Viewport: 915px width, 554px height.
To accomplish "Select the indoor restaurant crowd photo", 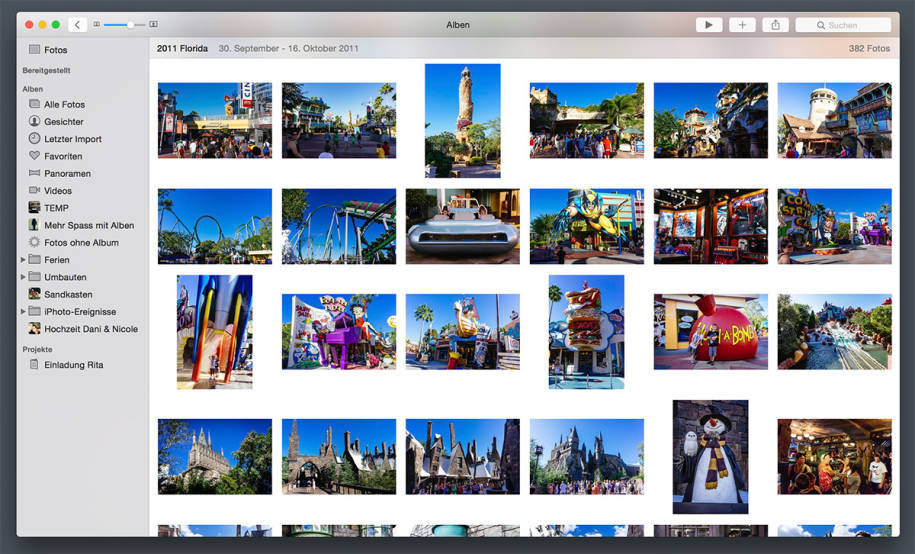I will click(x=834, y=457).
